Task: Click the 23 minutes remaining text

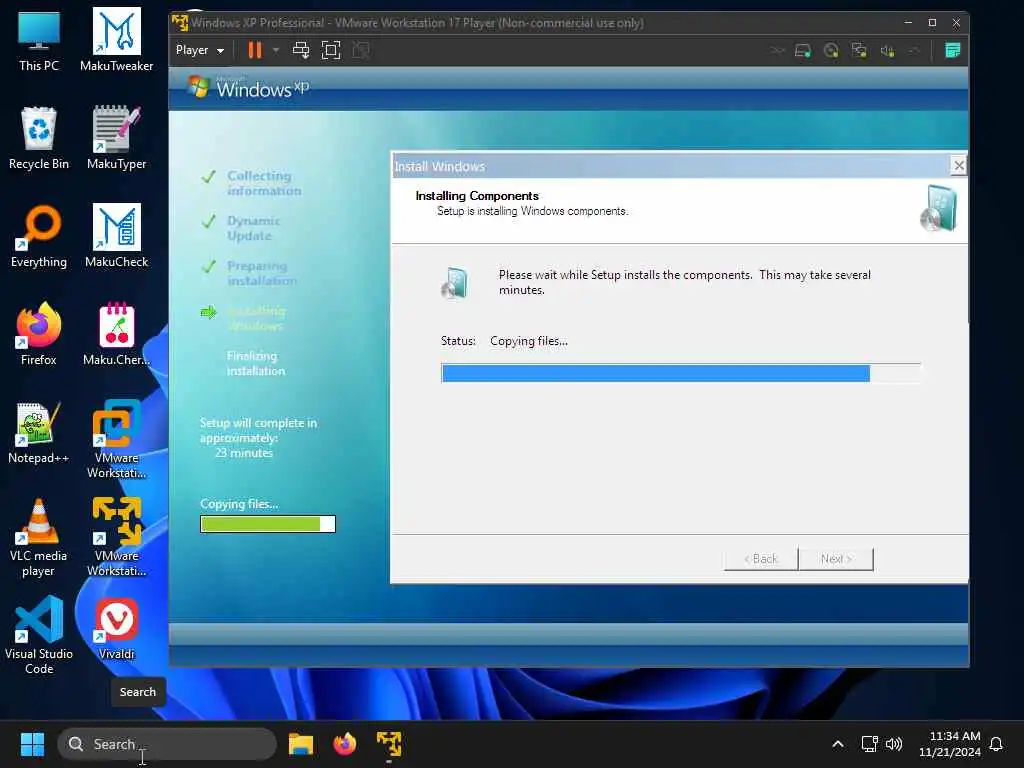Action: click(x=244, y=453)
